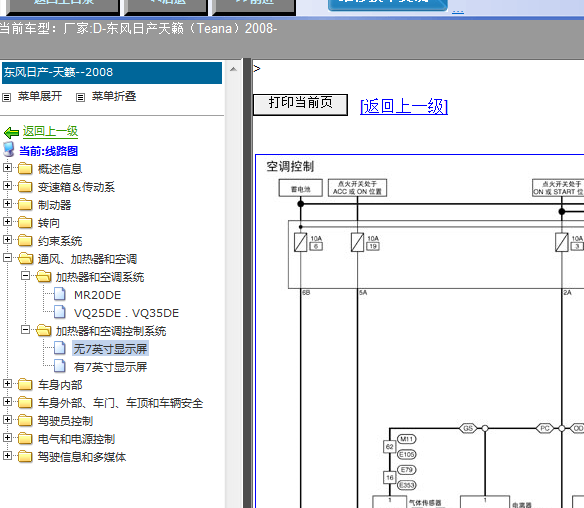This screenshot has width=584, height=508.
Task: Click the 空调控制 diagram title
Action: (290, 166)
